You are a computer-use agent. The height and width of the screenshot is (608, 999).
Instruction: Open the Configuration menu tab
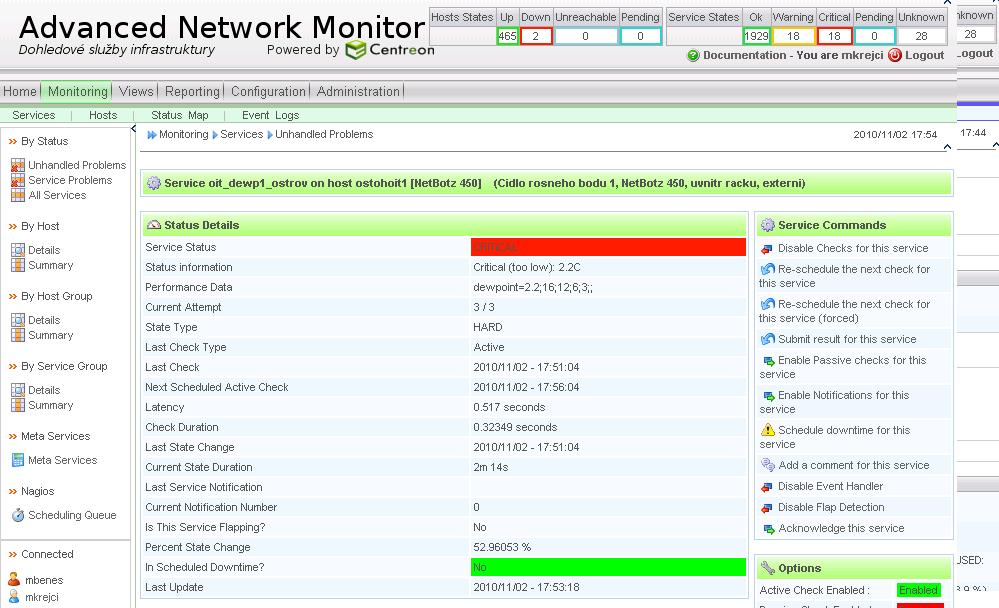268,91
